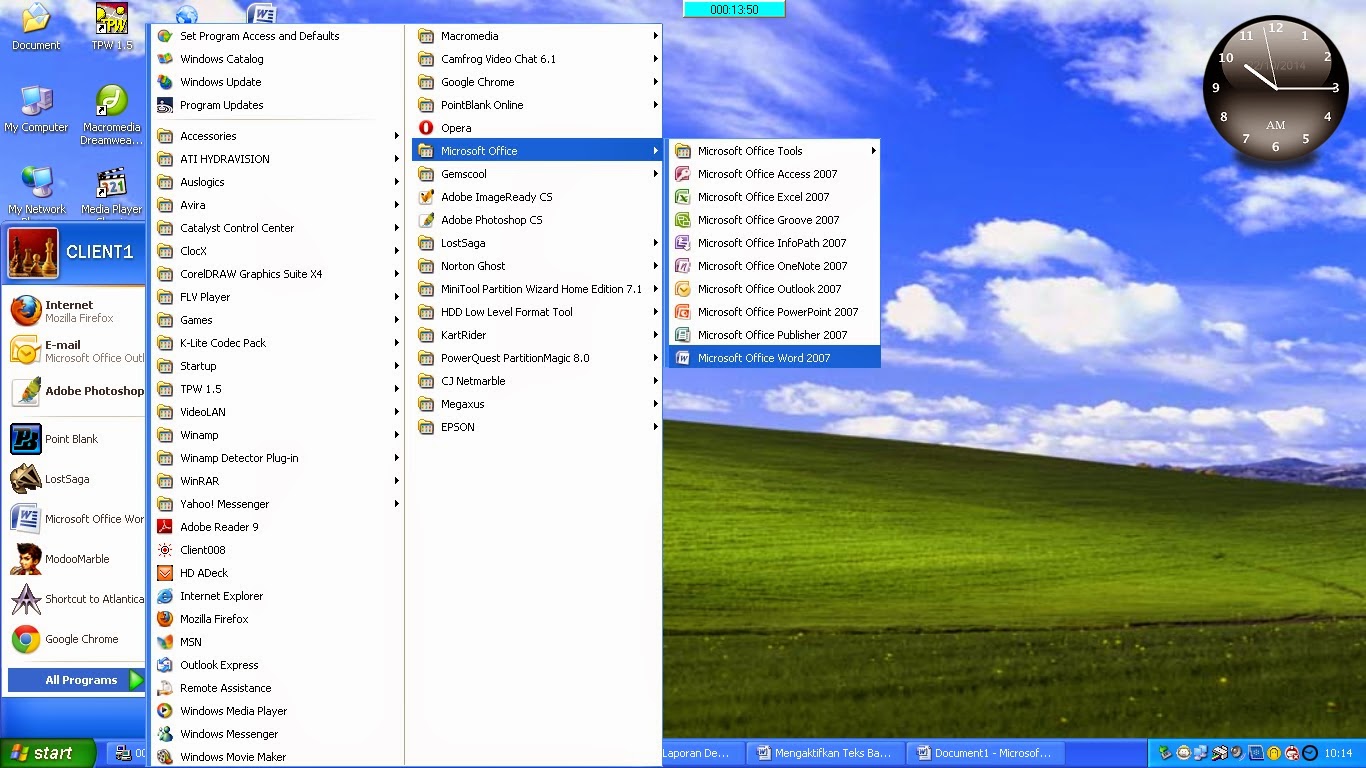Image resolution: width=1366 pixels, height=768 pixels.
Task: Open MSN from the programs list
Action: pos(277,642)
